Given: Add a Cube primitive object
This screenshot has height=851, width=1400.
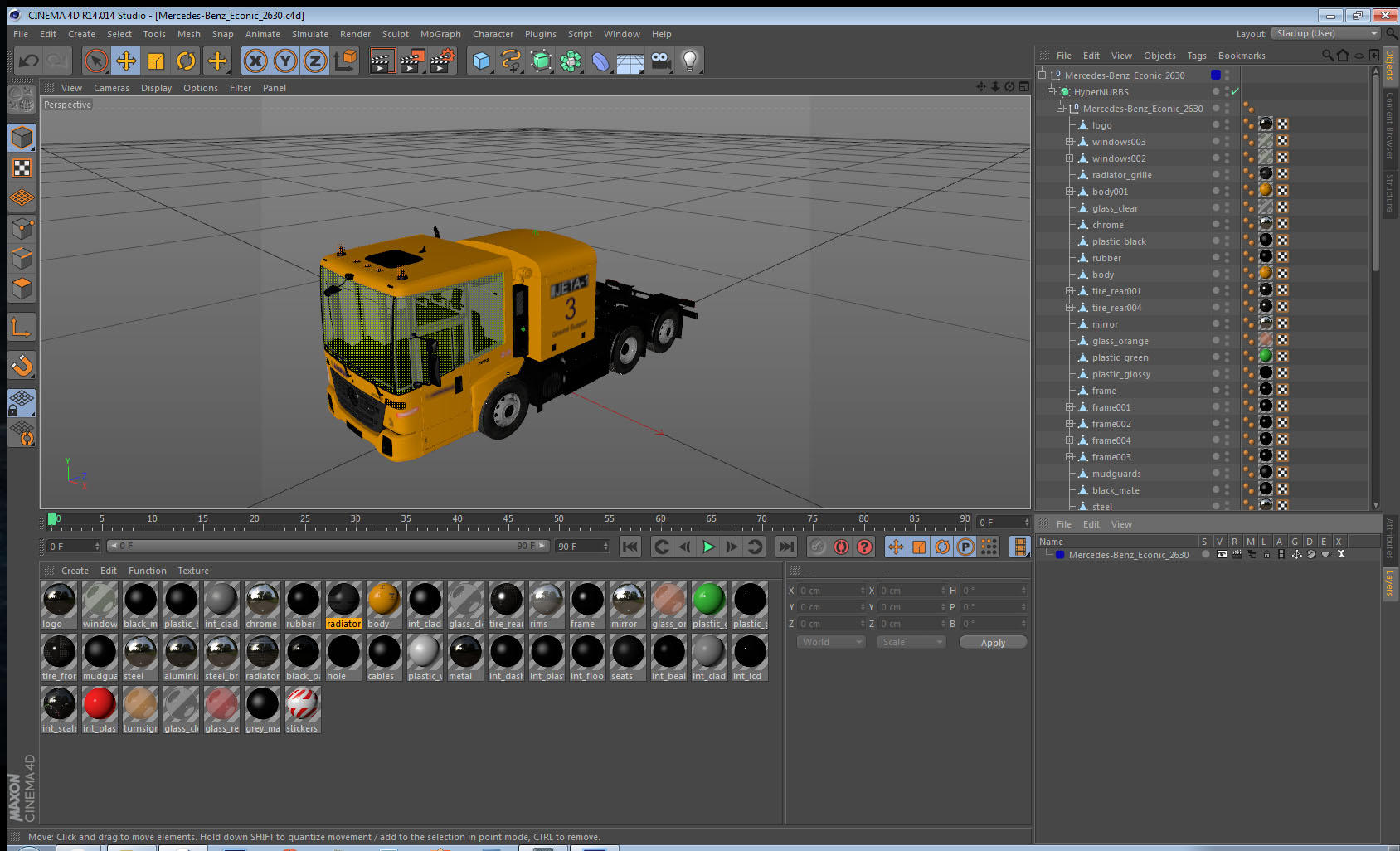Looking at the screenshot, I should tap(482, 61).
